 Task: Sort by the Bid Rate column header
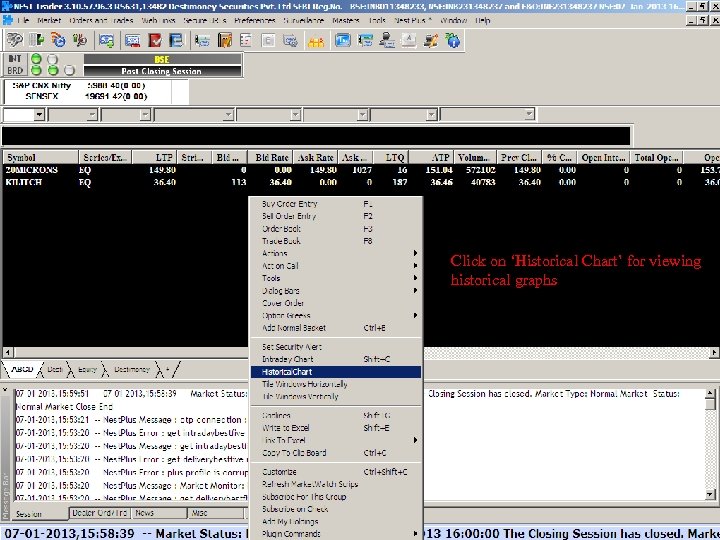coord(270,158)
